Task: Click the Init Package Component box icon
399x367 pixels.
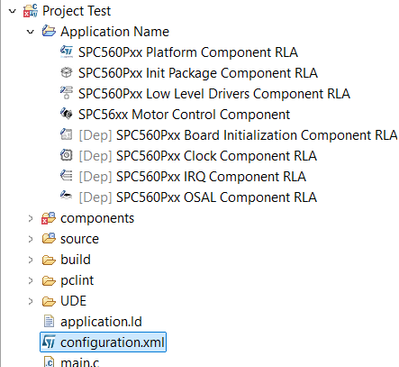Action: (67, 72)
